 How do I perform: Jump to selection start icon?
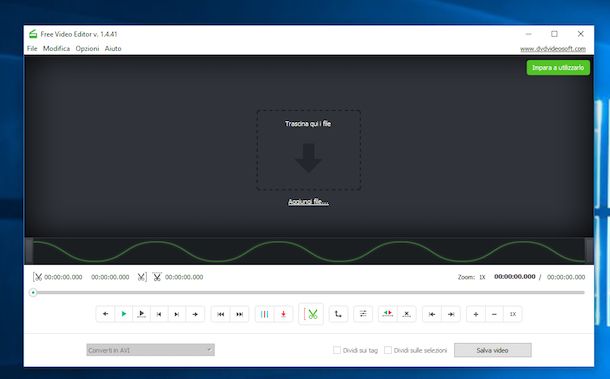[432, 314]
